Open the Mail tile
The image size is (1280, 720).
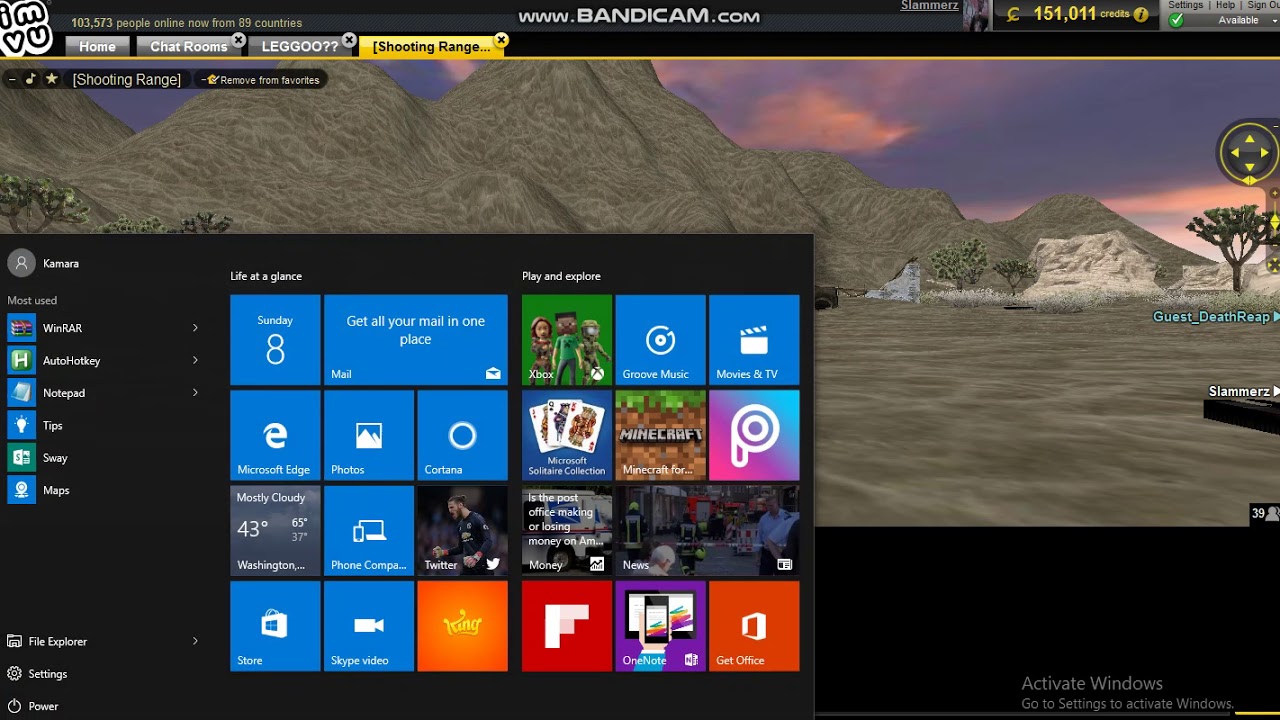click(x=416, y=340)
